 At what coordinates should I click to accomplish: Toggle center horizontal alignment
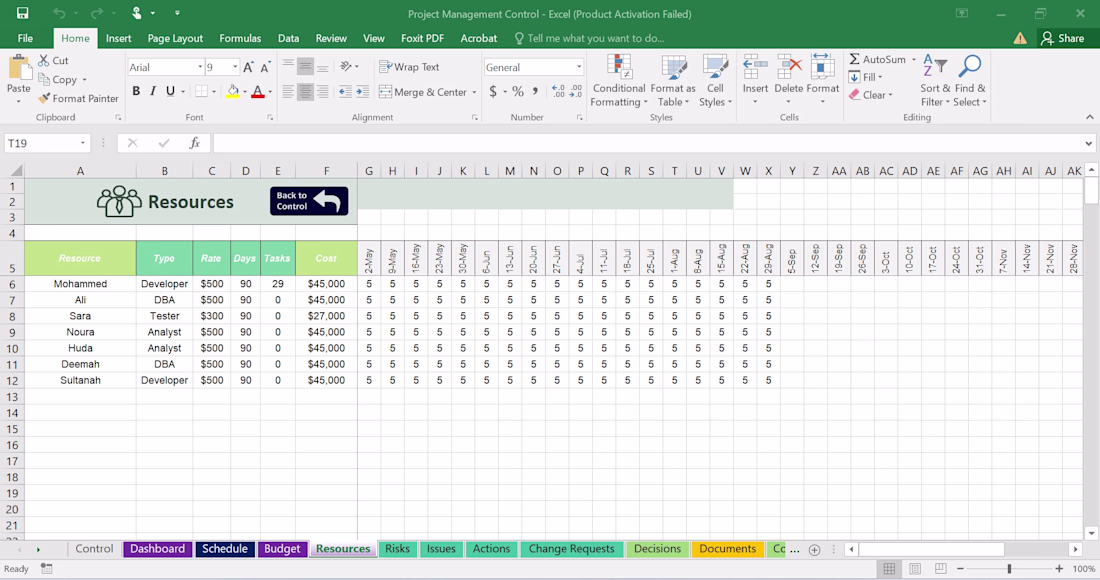[305, 91]
